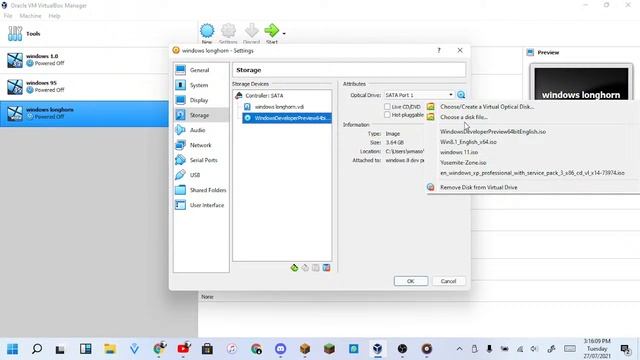Choose 'Choose/Create a Virtual Optical Disk...' menu entry

(487, 107)
